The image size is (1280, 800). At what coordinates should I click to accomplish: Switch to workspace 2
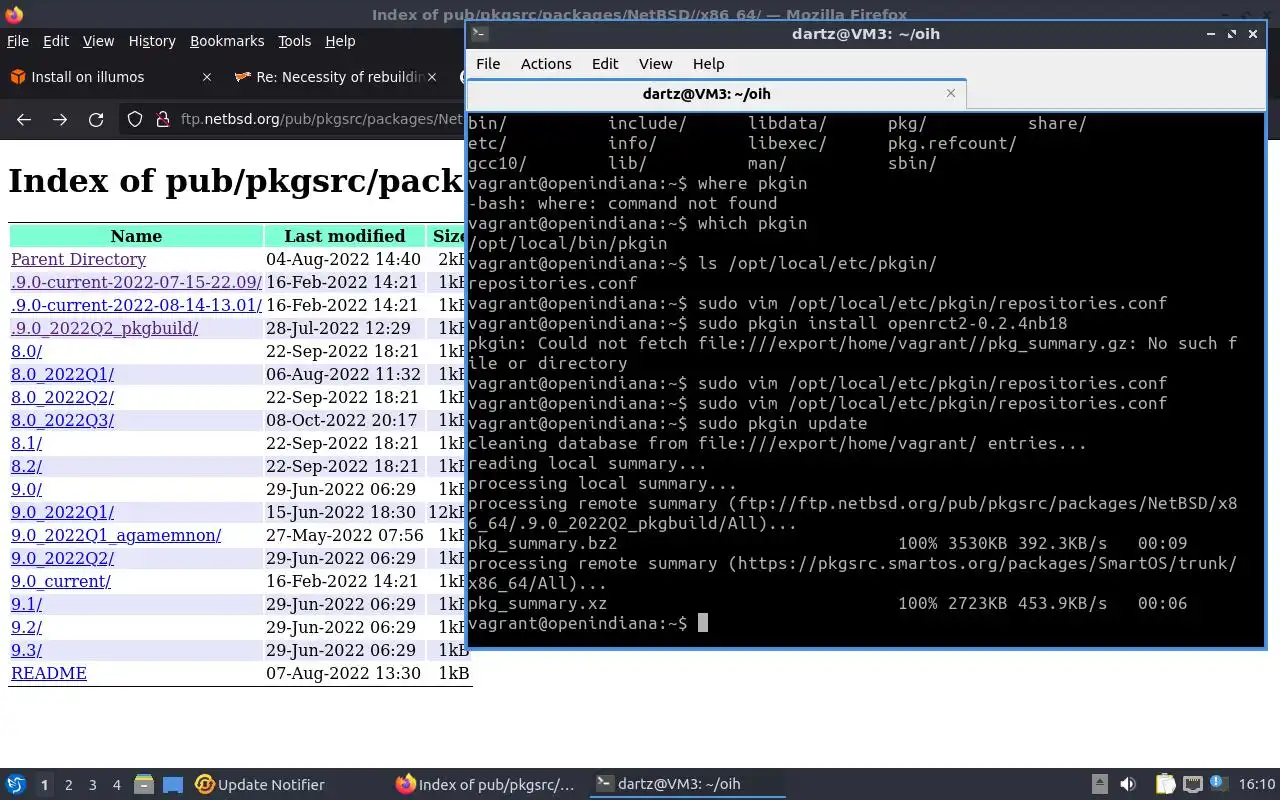point(68,785)
